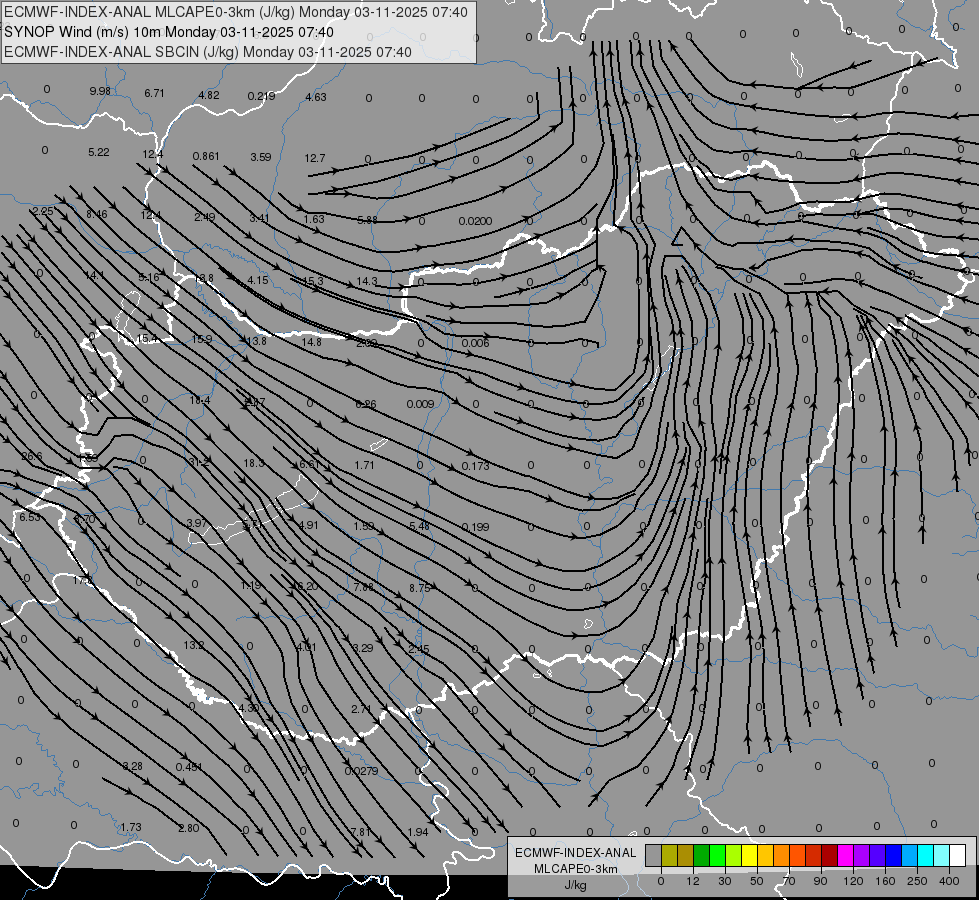Click the map value '4.63'
The height and width of the screenshot is (900, 979).
[316, 97]
